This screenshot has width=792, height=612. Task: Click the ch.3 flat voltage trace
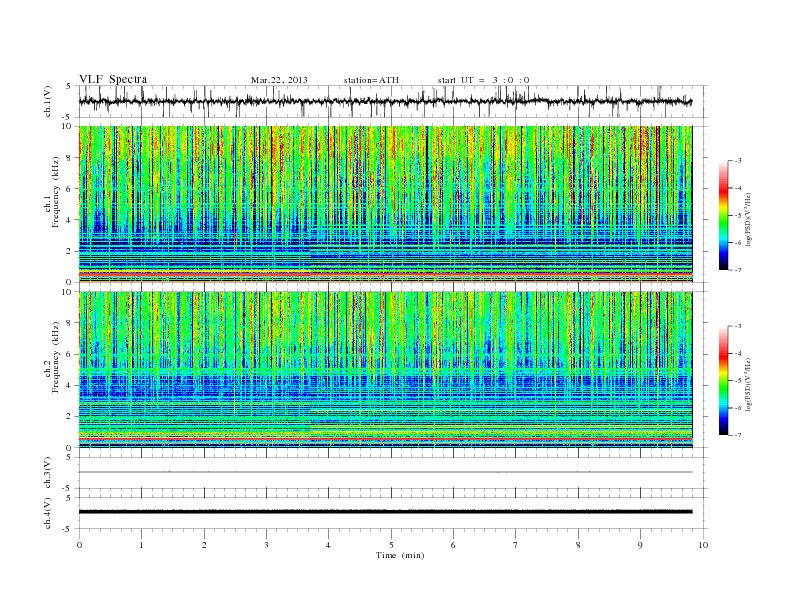click(385, 472)
